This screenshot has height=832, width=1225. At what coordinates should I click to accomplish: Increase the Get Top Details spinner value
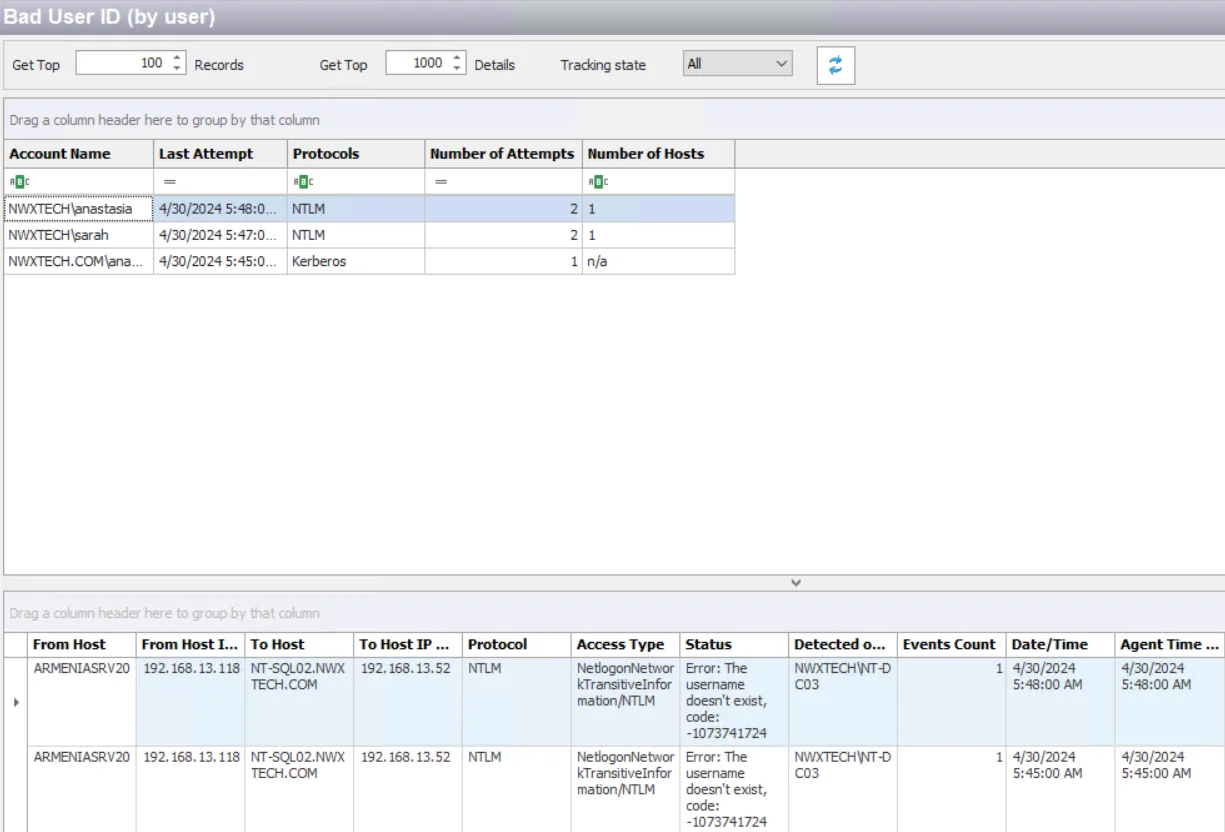pos(457,58)
